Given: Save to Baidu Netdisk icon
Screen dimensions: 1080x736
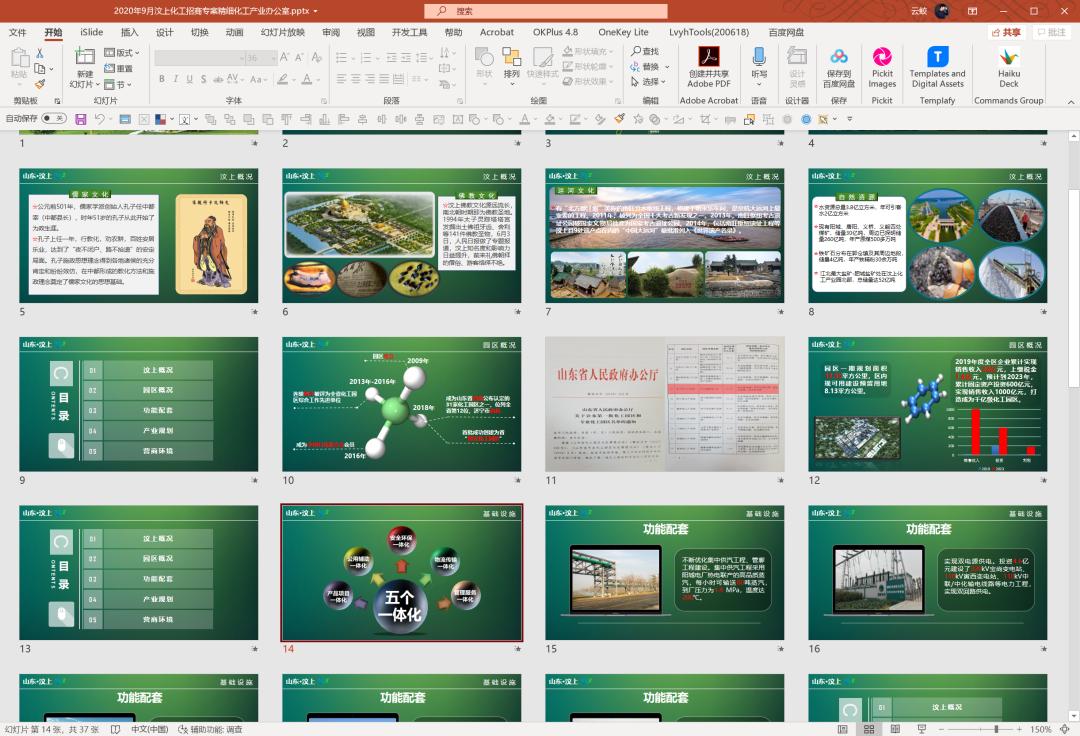Looking at the screenshot, I should pyautogui.click(x=838, y=57).
